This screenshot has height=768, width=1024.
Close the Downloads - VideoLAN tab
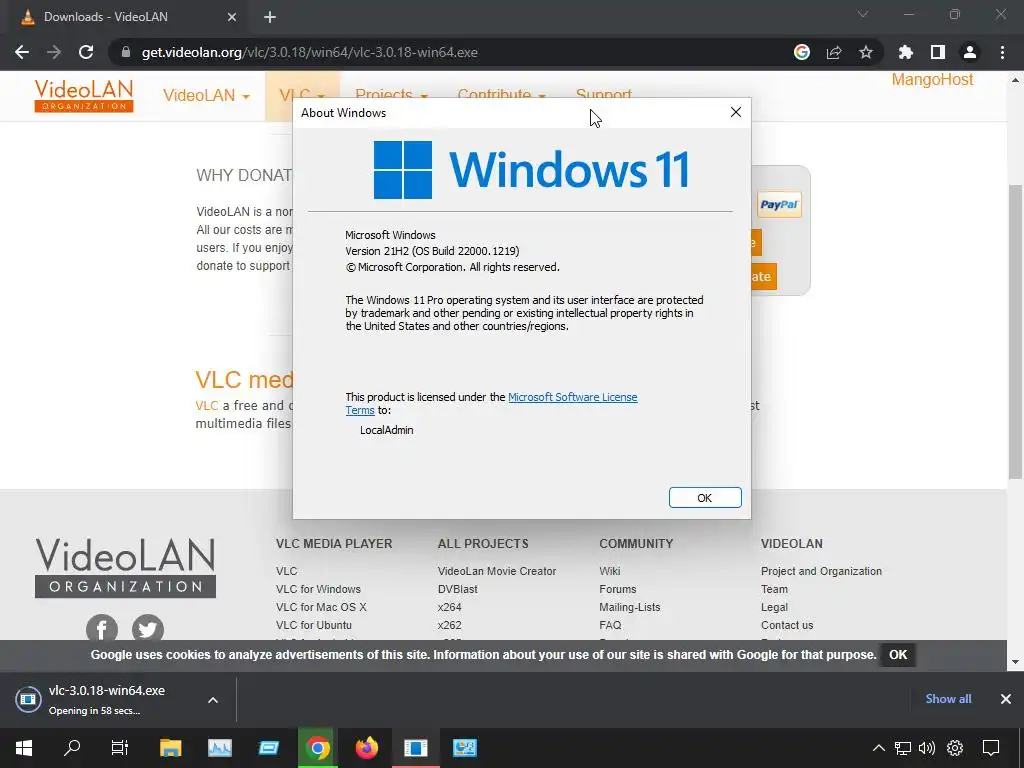(x=232, y=17)
